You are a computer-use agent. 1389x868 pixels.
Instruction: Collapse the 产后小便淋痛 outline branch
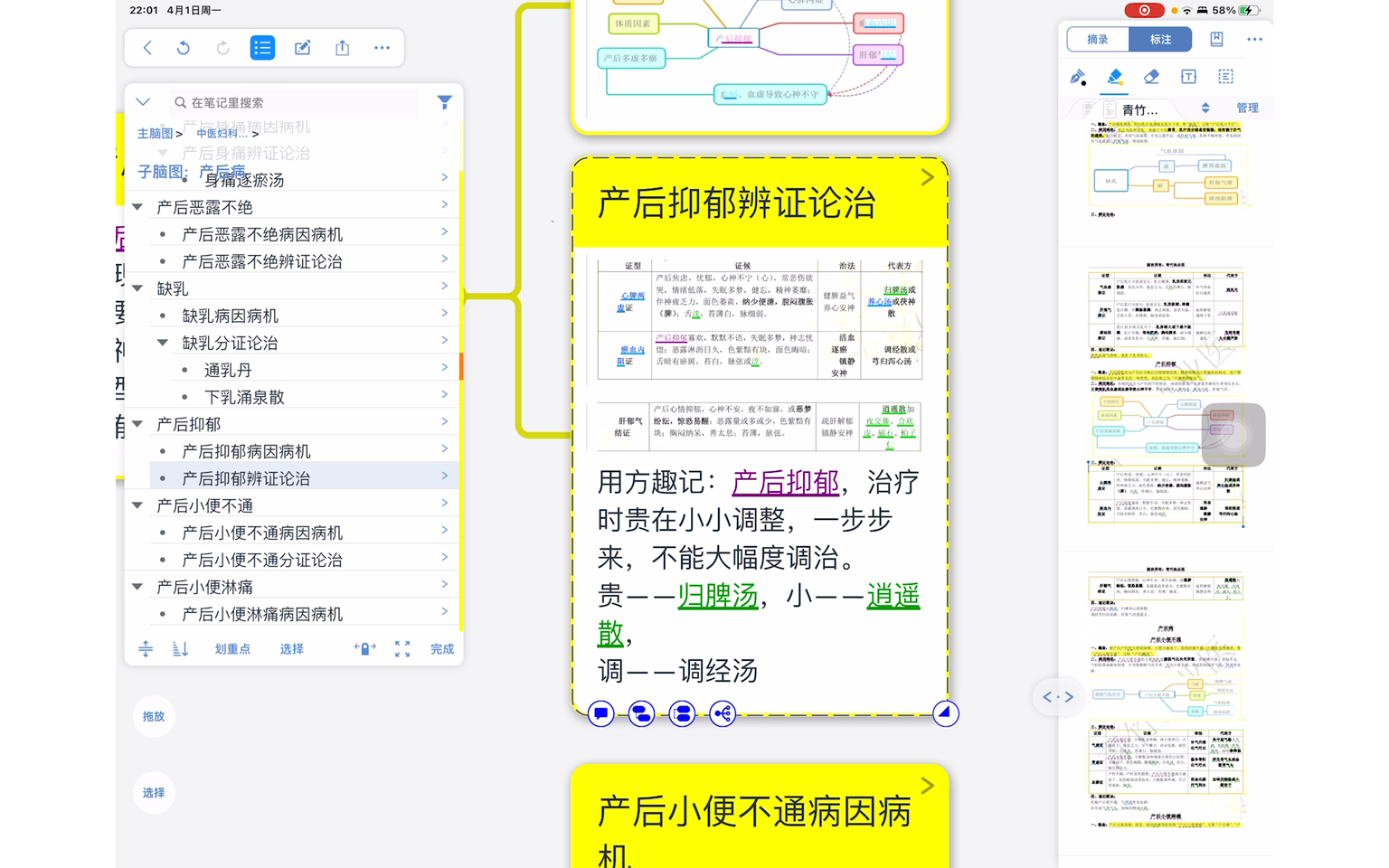[137, 587]
